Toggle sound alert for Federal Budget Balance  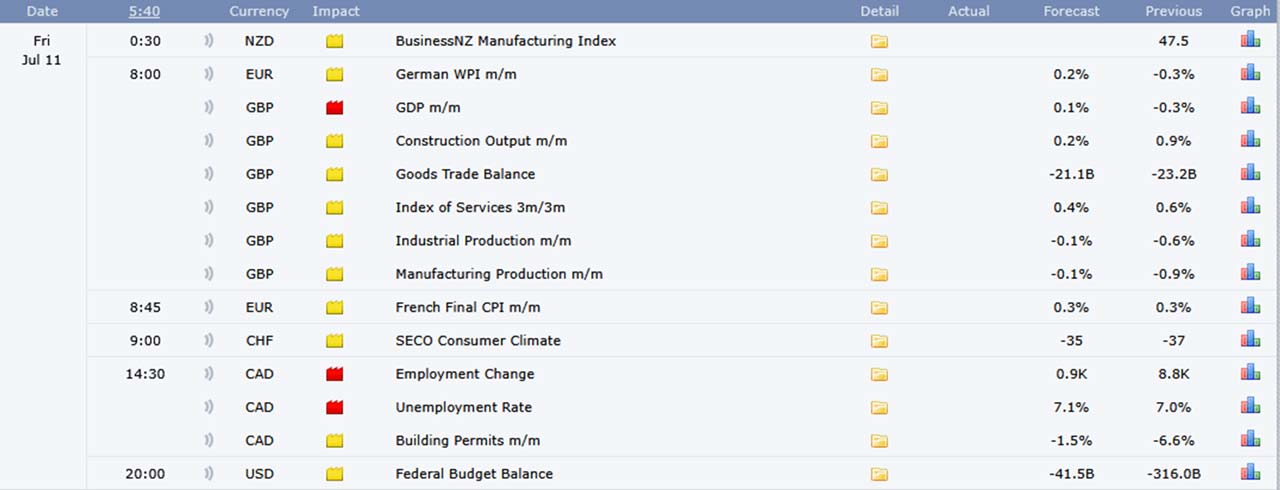point(209,474)
